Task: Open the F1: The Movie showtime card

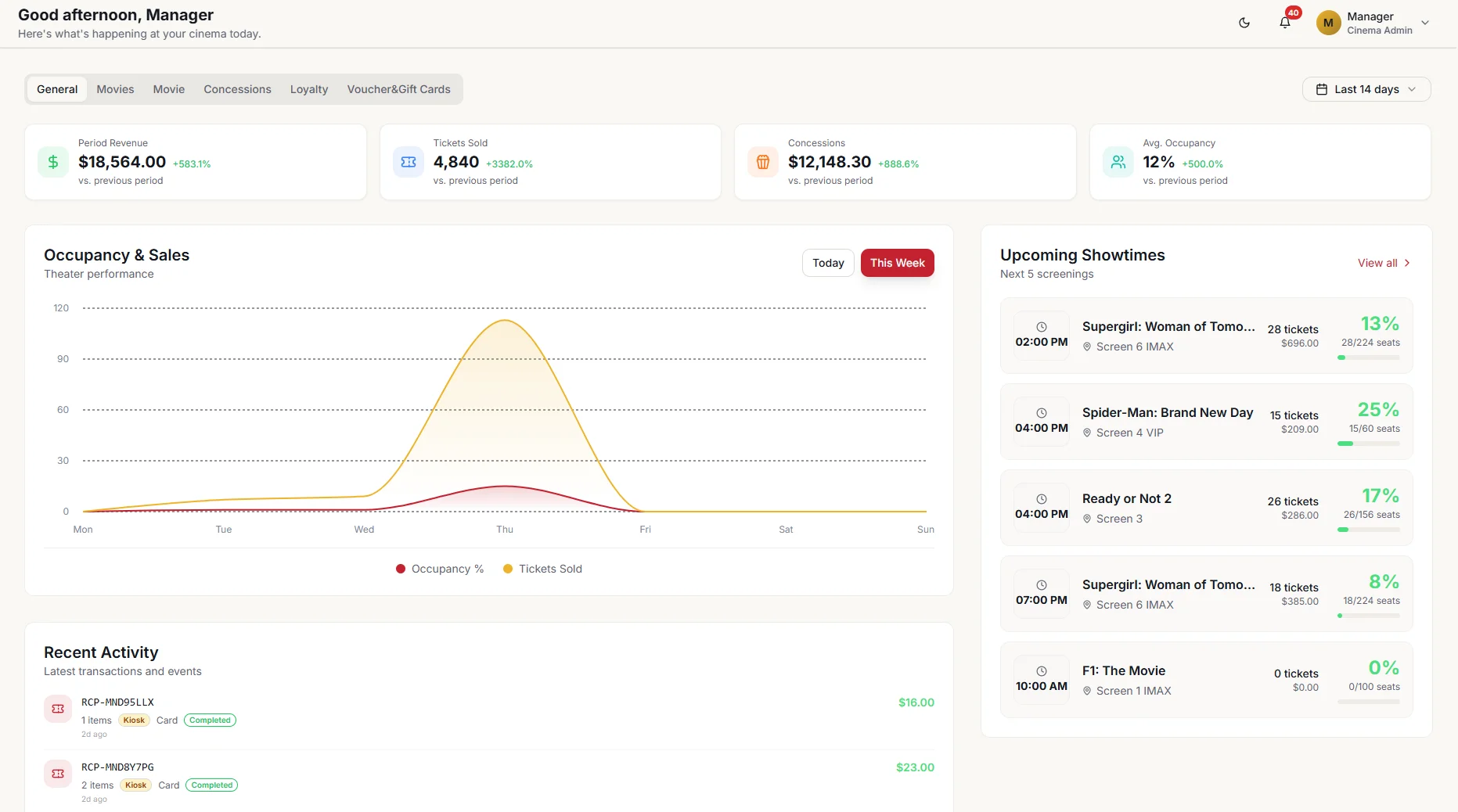Action: tap(1207, 680)
